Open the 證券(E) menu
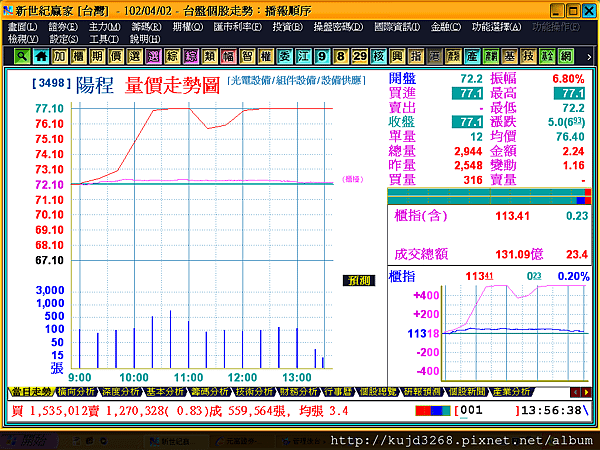Viewport: 600px width, 450px height. (63, 27)
